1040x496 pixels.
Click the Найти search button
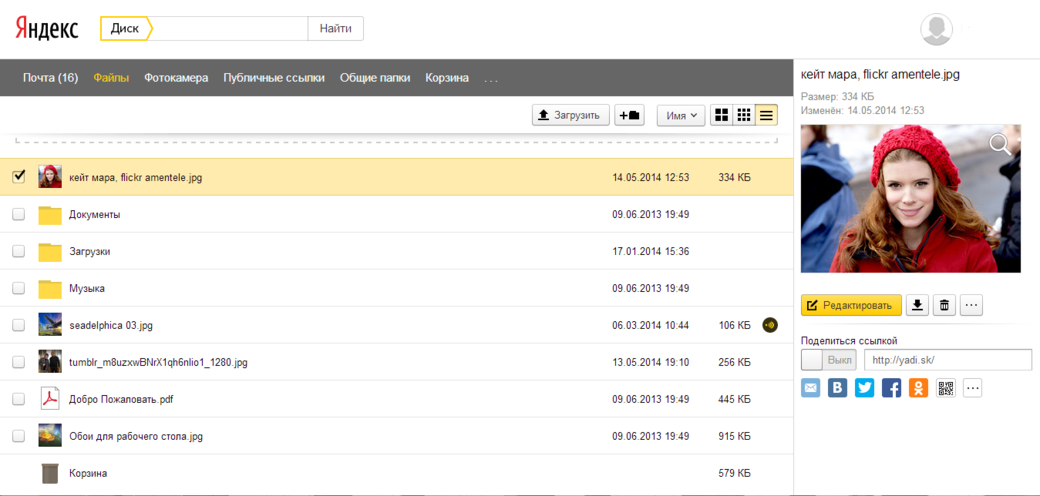pos(336,29)
